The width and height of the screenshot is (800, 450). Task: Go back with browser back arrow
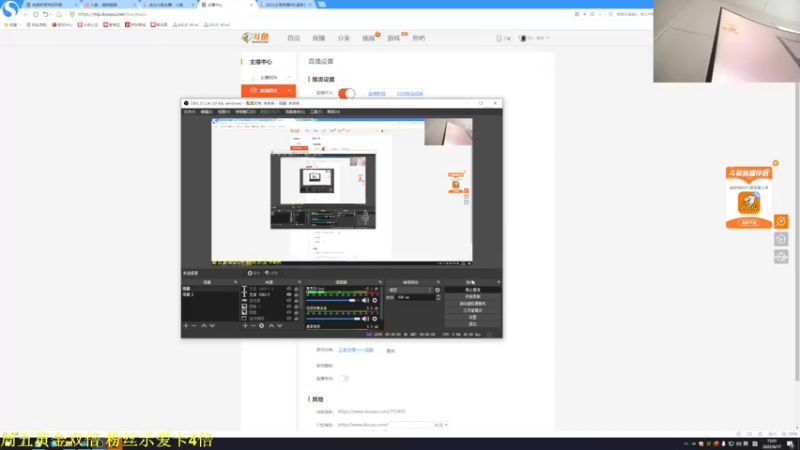click(26, 14)
